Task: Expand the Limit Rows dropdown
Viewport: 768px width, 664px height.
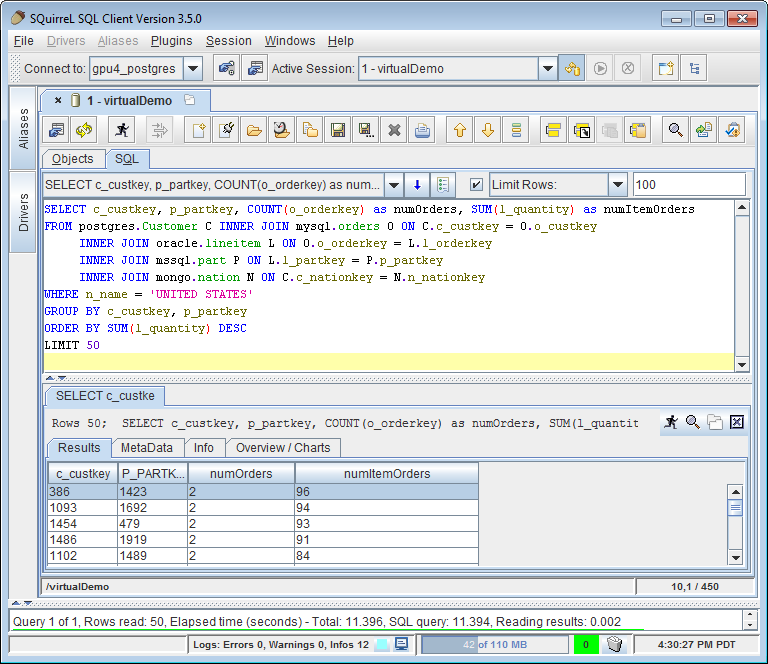Action: click(618, 185)
